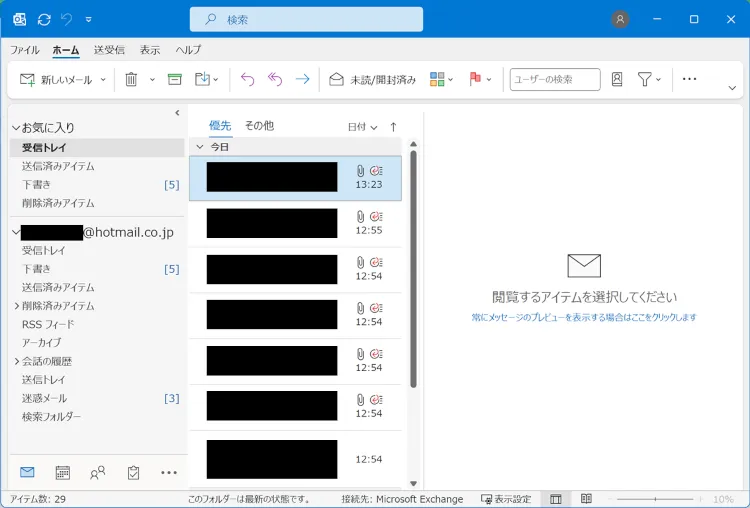Open the 日付 sort dropdown

point(363,127)
